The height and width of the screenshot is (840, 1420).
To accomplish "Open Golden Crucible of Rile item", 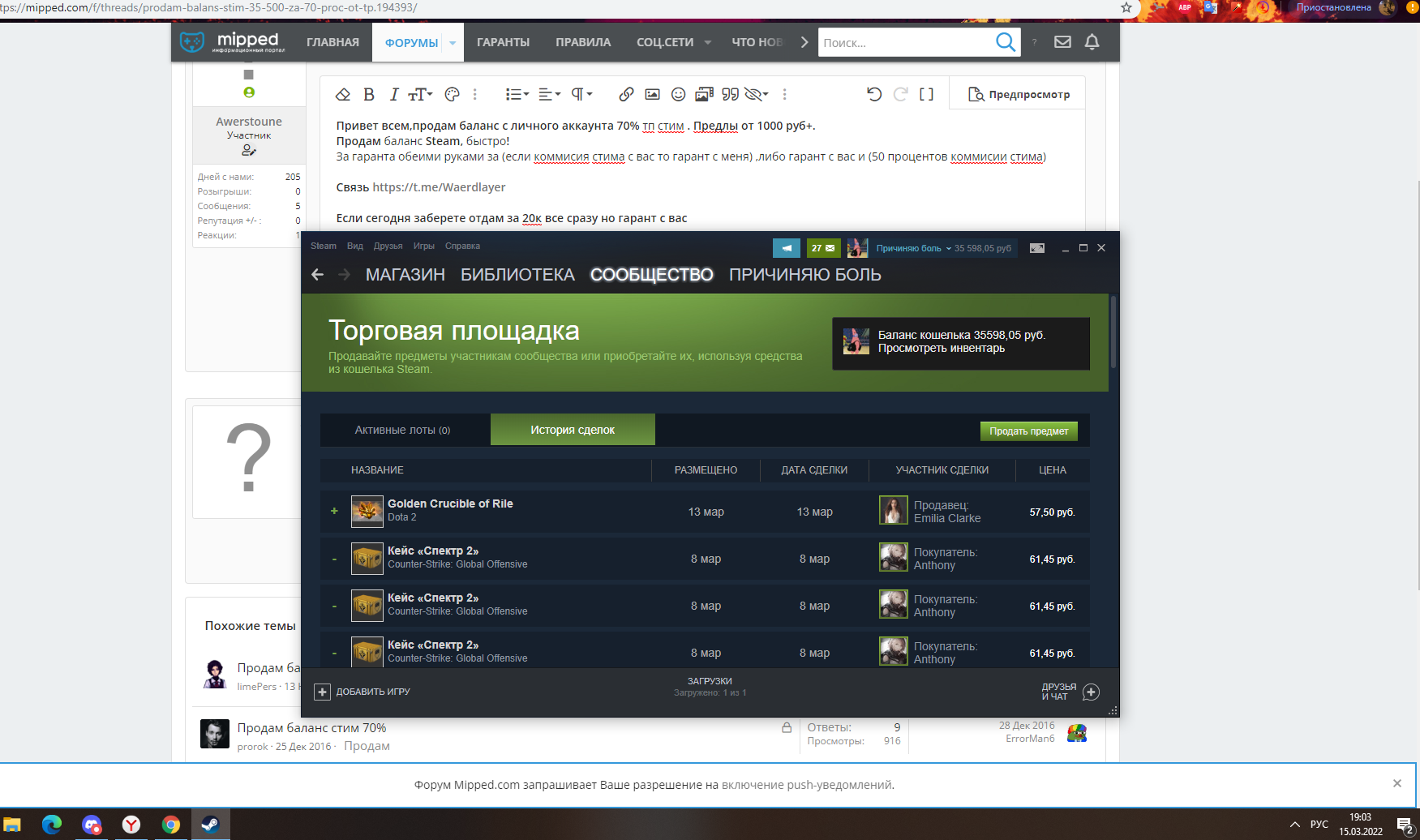I will coord(450,504).
